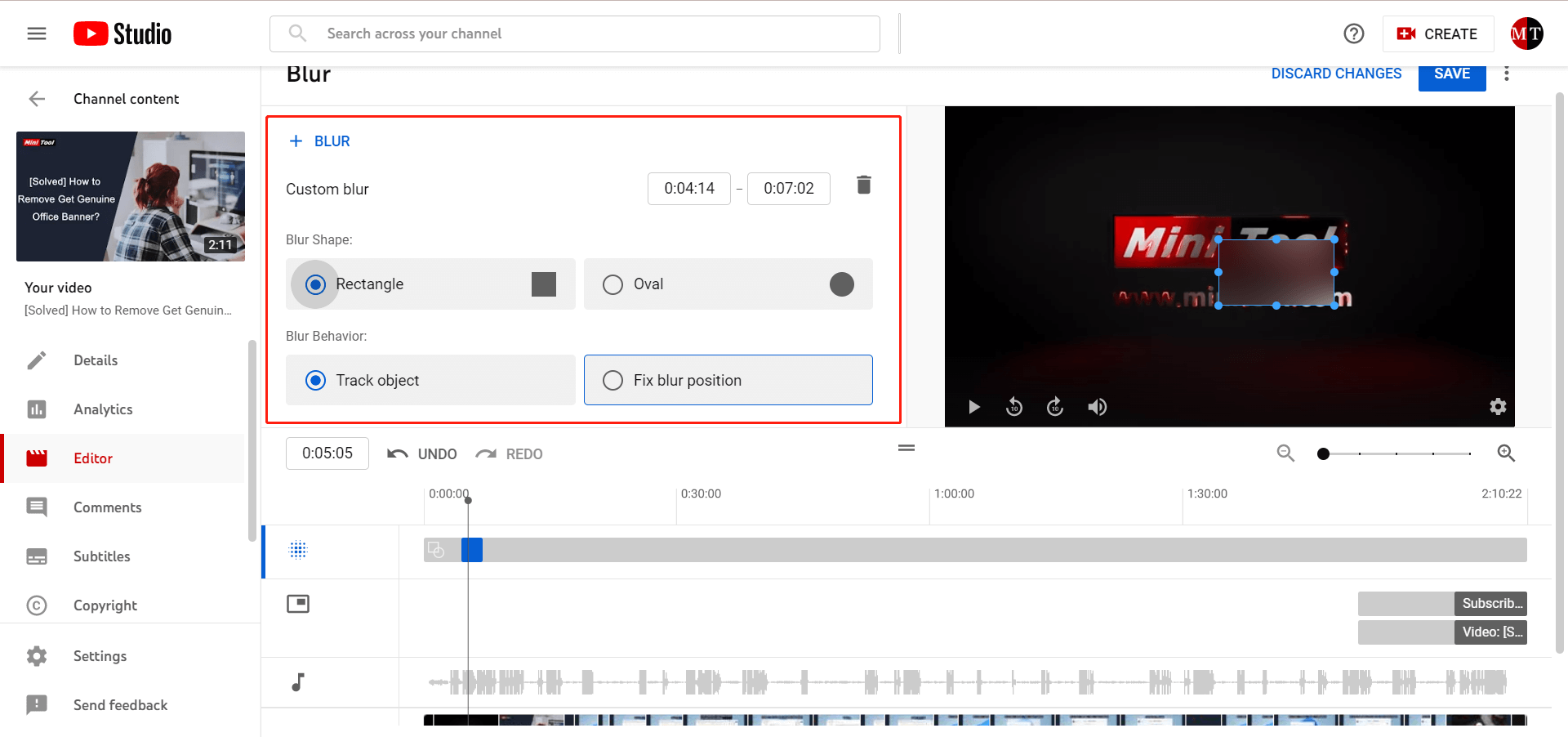Click the REDO button

(x=509, y=454)
